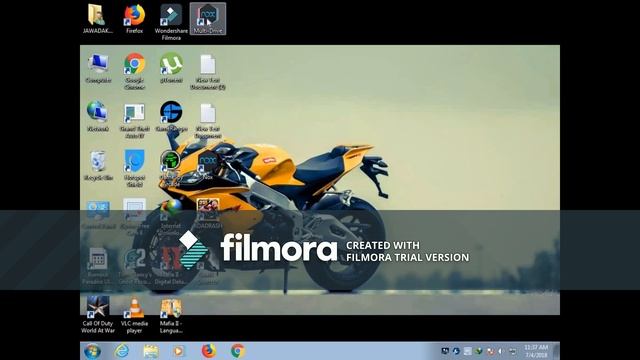
Task: Select the Computer desktop icon
Action: pos(98,69)
